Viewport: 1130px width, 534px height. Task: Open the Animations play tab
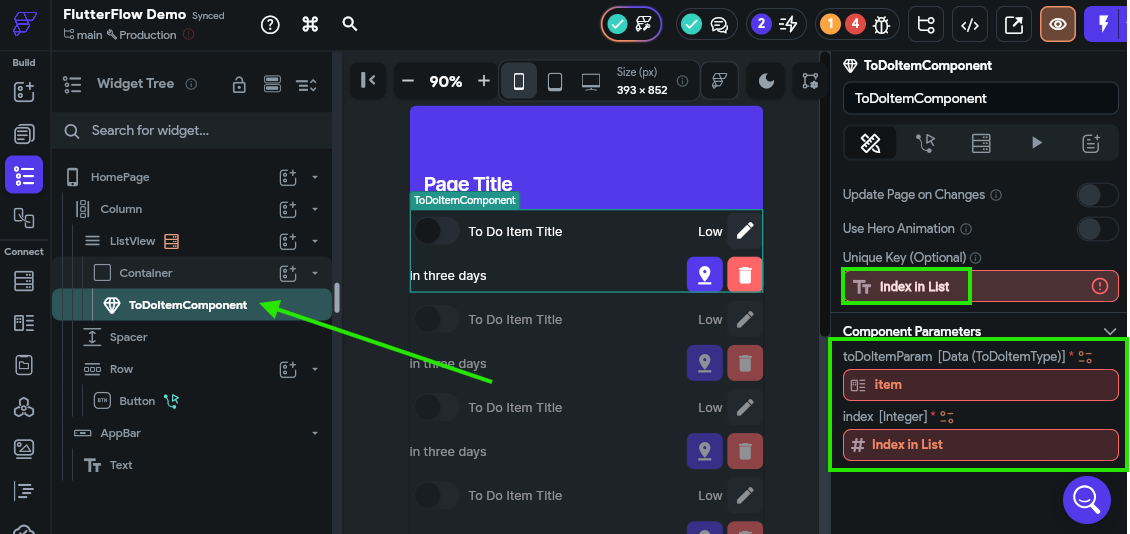pos(1036,143)
